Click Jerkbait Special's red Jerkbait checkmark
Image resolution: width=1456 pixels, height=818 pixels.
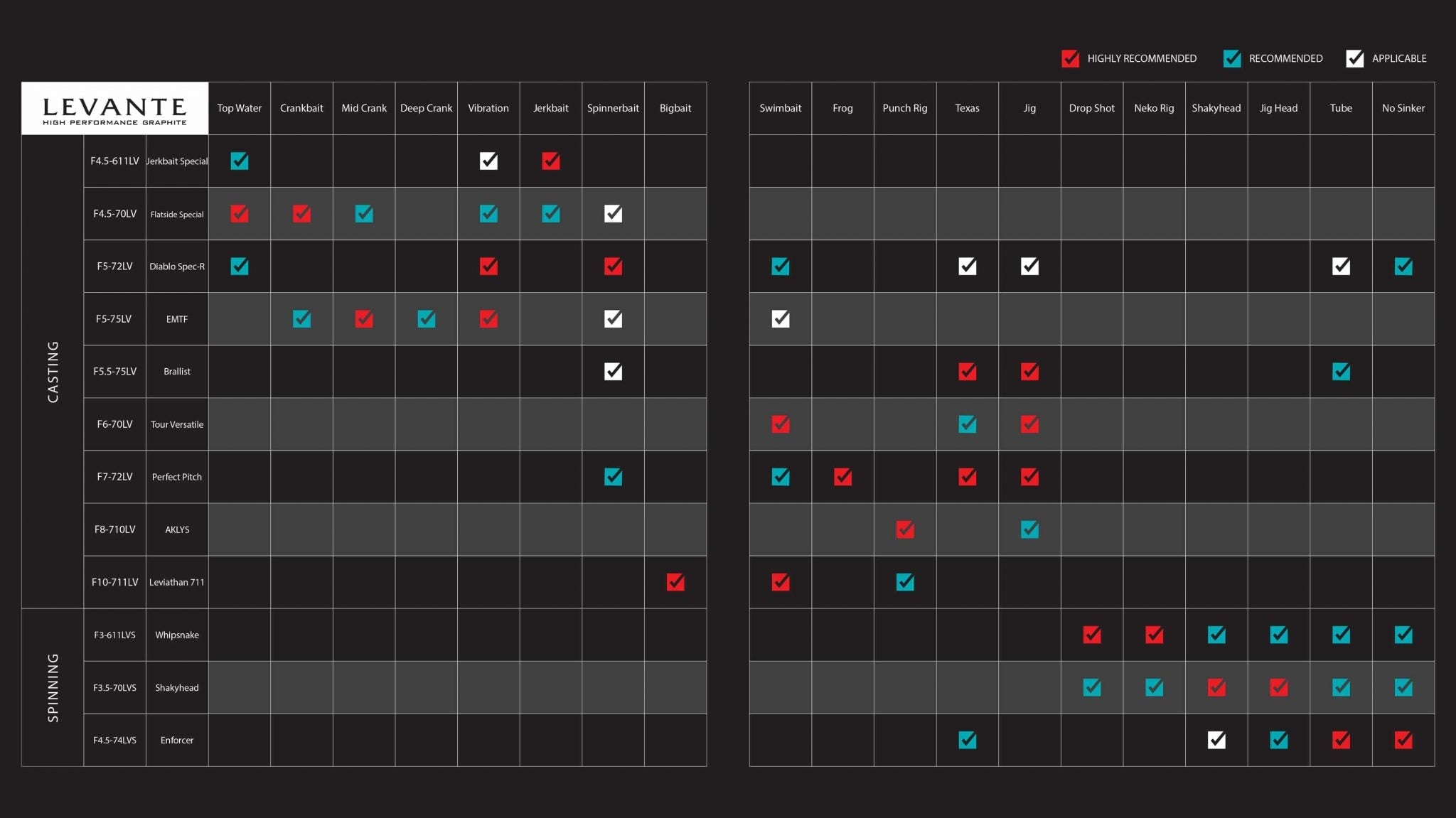pyautogui.click(x=550, y=161)
